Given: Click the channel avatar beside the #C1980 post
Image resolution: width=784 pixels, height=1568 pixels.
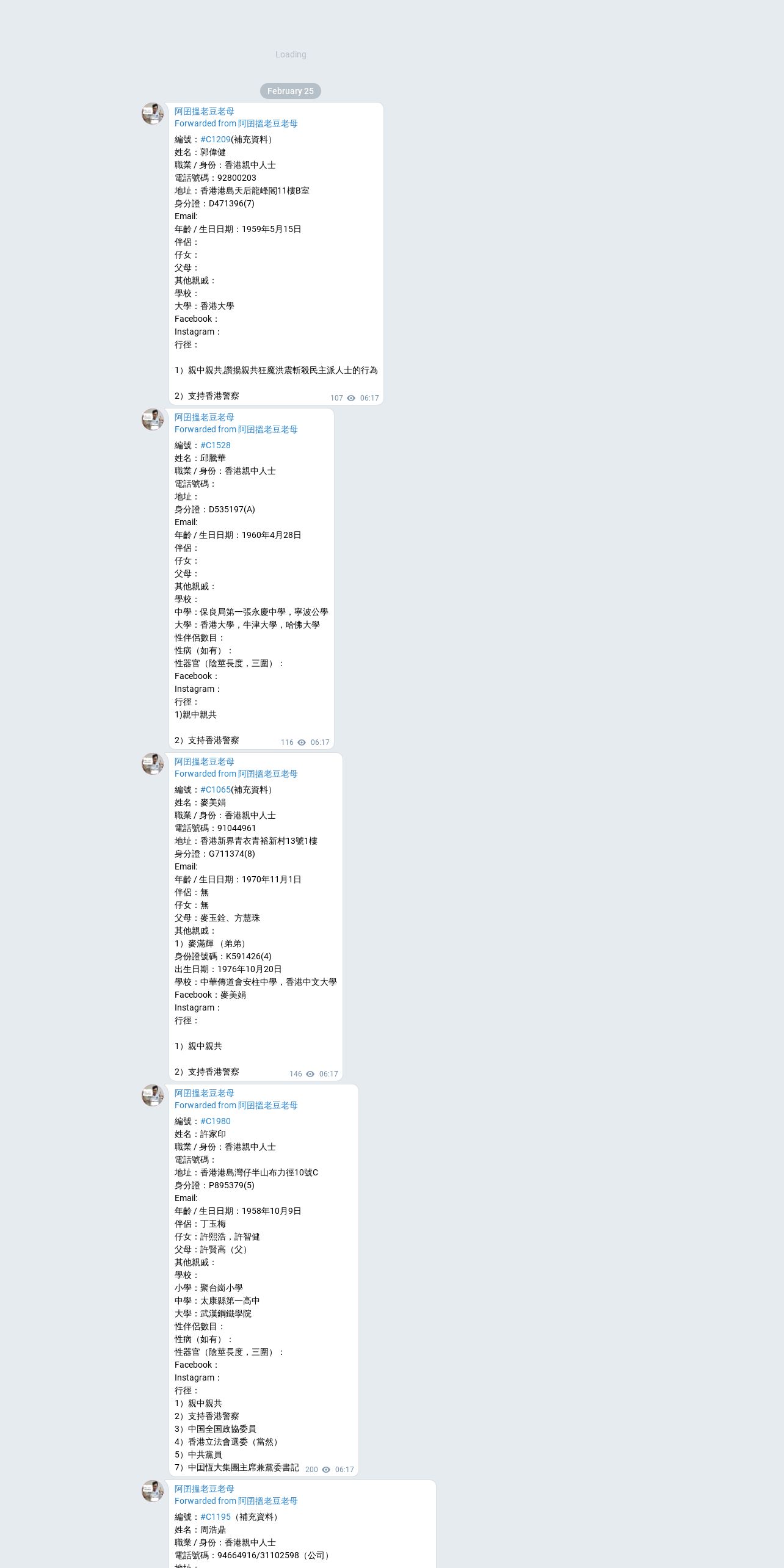Looking at the screenshot, I should tap(153, 1095).
